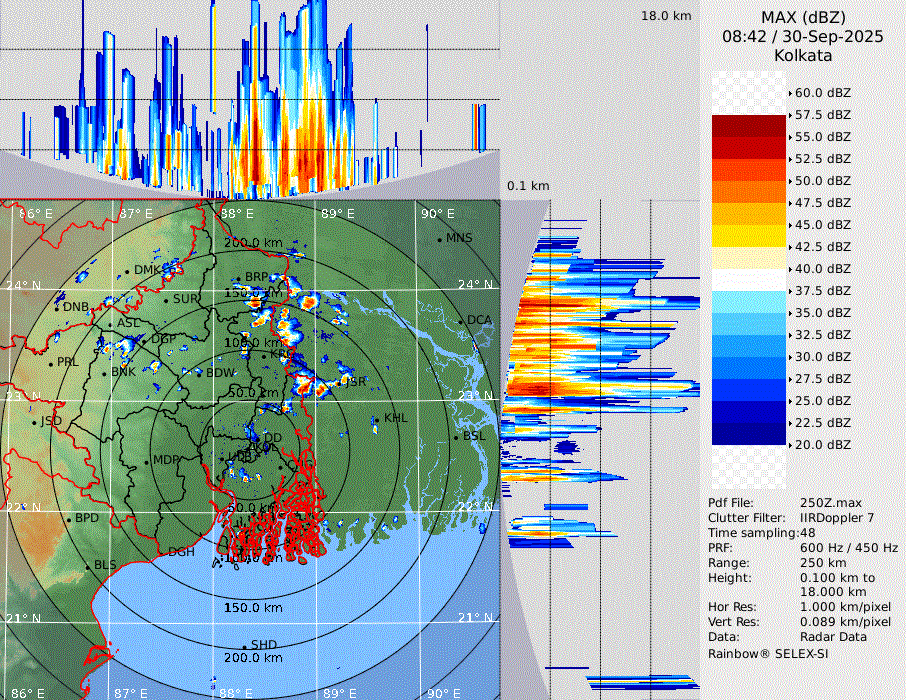
Task: Click the DMK station marker
Action: [x=128, y=270]
